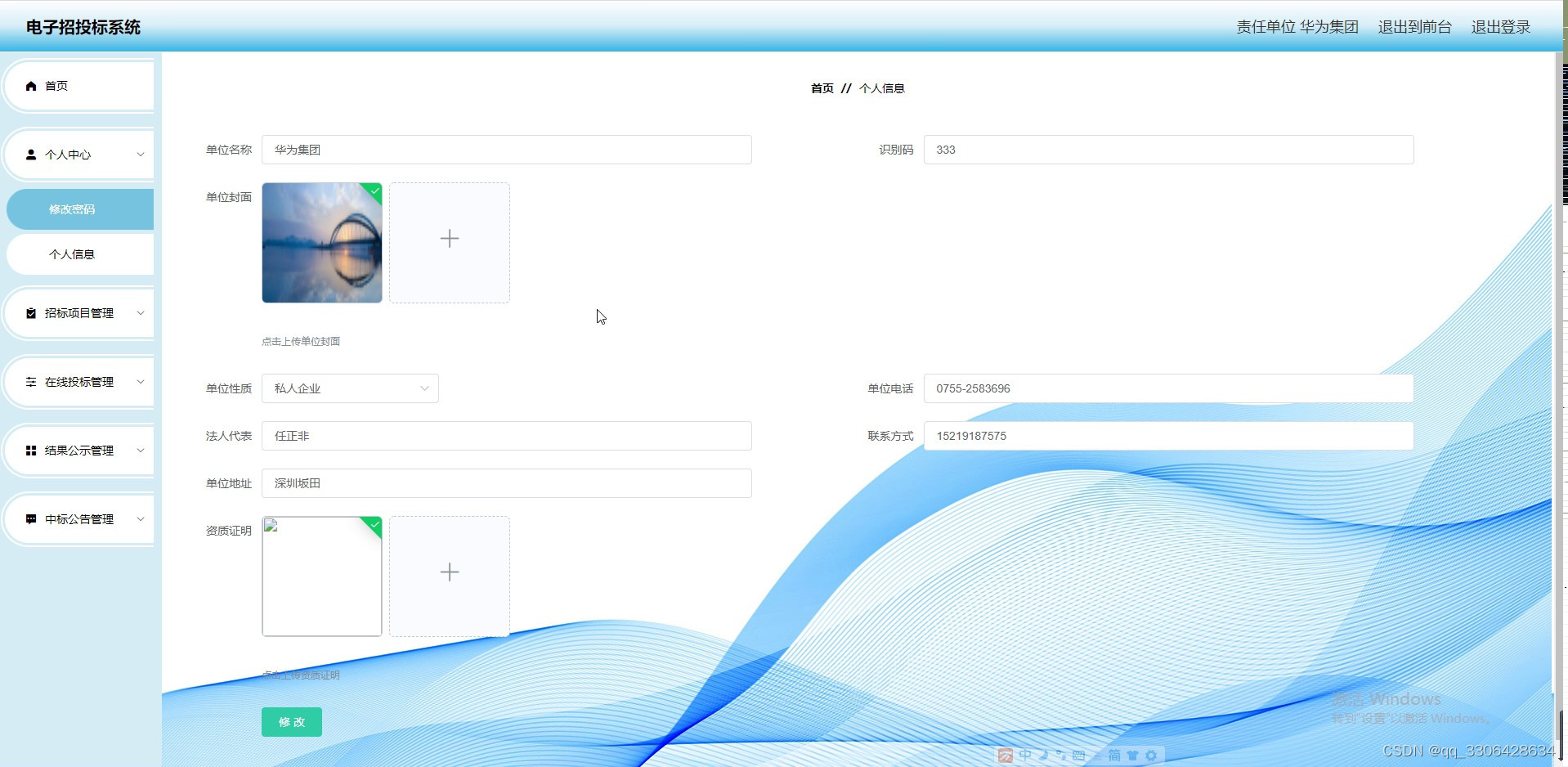Click the 点击上传单位封面 hint text
The height and width of the screenshot is (767, 1568).
pos(301,342)
